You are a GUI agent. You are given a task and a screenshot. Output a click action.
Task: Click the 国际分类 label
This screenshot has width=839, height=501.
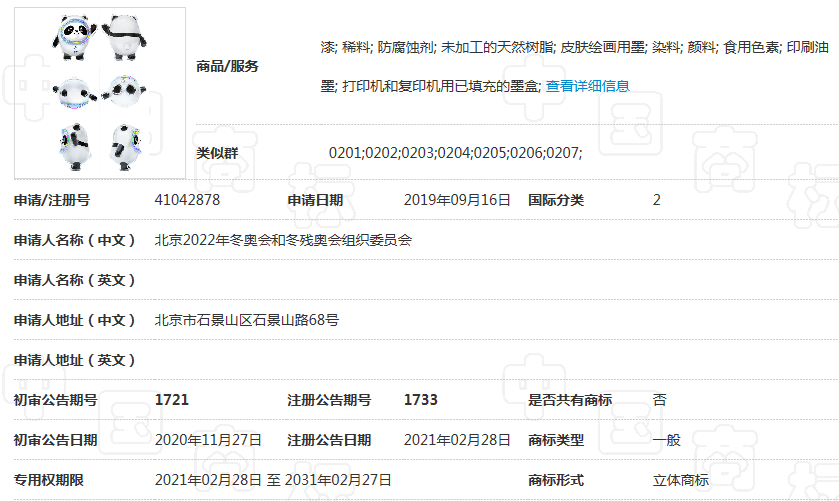point(556,200)
